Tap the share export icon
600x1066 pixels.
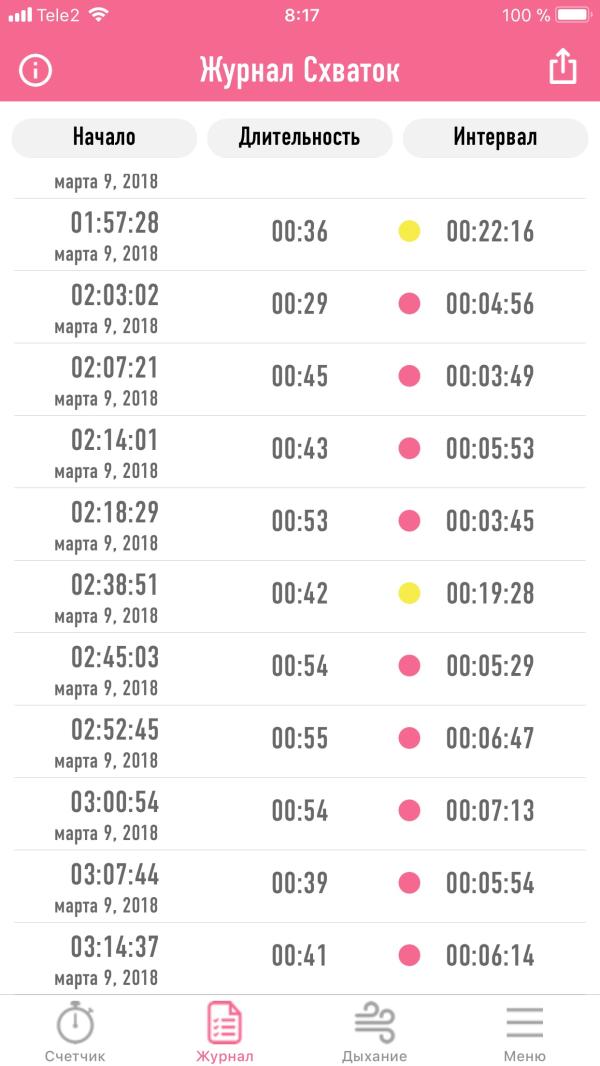click(x=563, y=67)
